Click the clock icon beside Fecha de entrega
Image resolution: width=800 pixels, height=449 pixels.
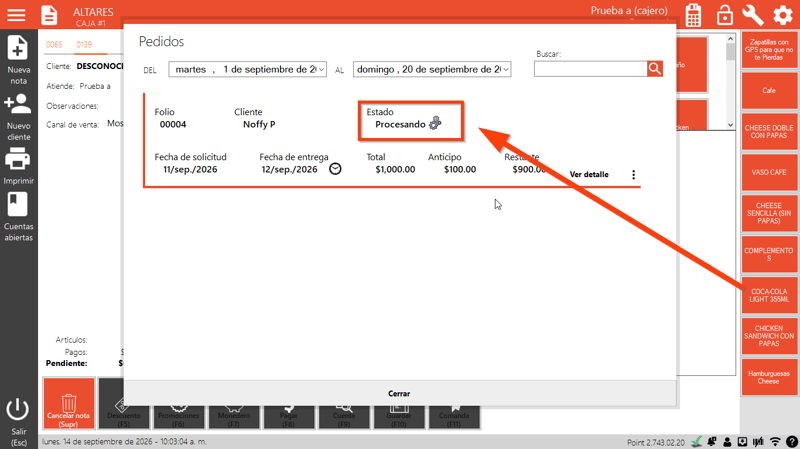(x=335, y=169)
